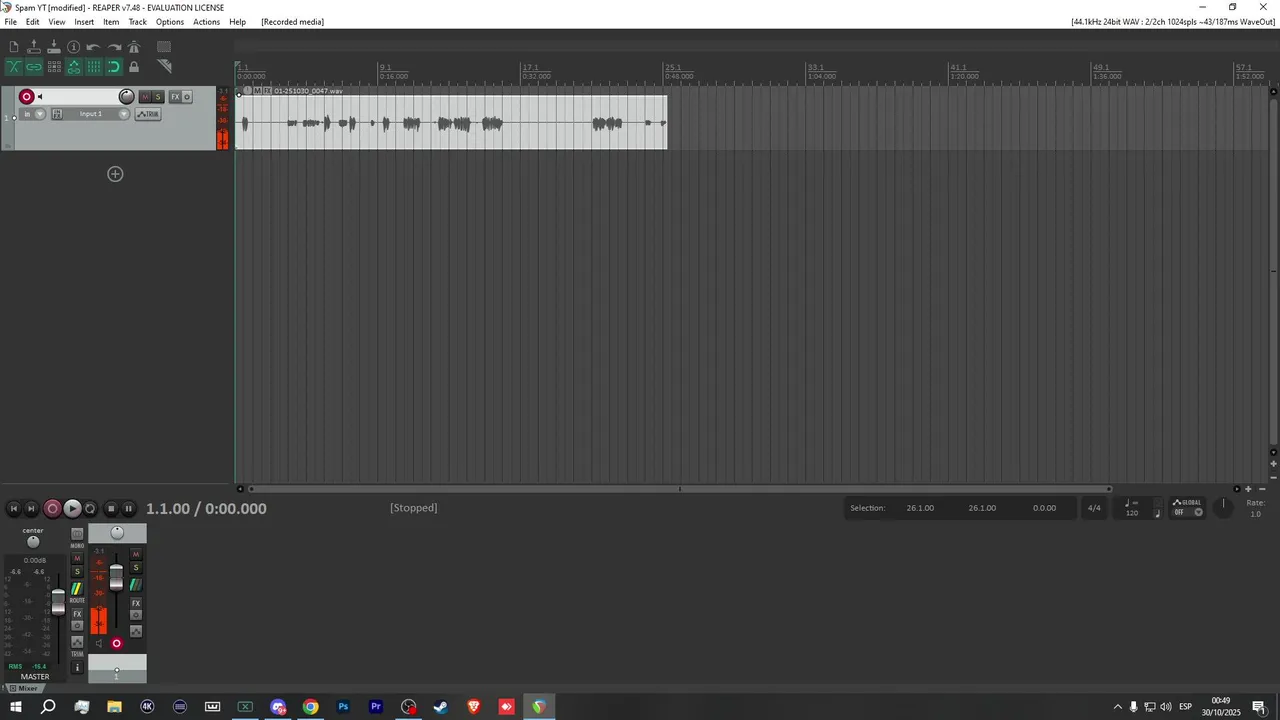This screenshot has height=720, width=1280.
Task: Open master ROUTE routing button
Action: click(x=77, y=589)
